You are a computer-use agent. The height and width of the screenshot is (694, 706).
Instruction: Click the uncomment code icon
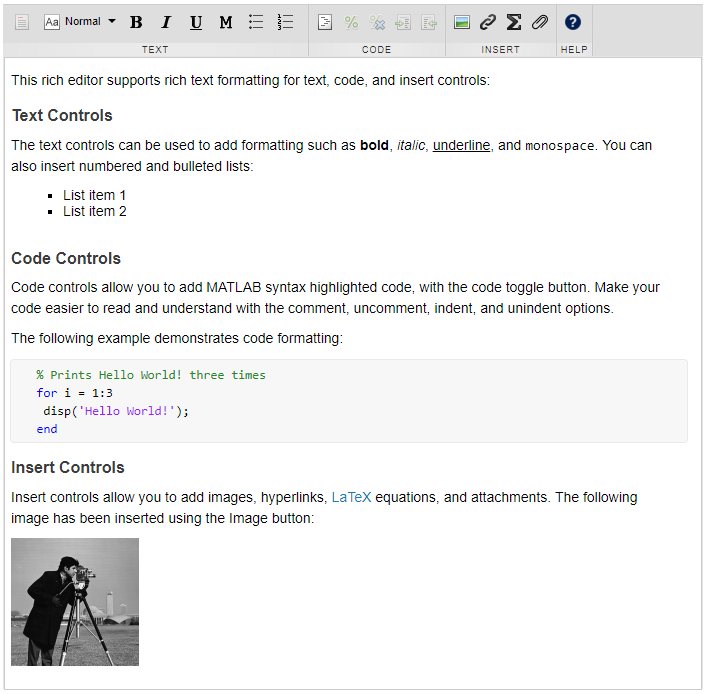377,22
